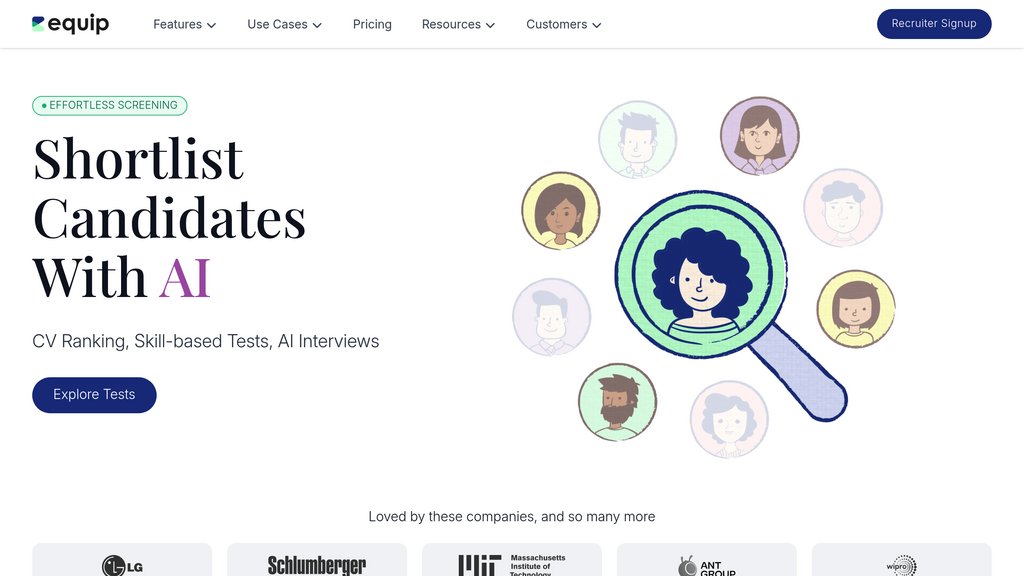Screen dimensions: 1024x576
Task: Click the Effortless Screening badge
Action: pyautogui.click(x=110, y=105)
